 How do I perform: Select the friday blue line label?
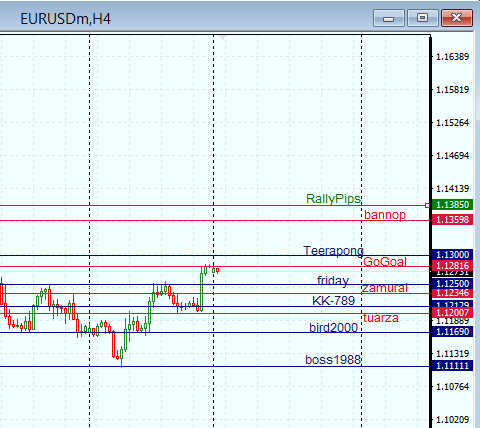click(x=333, y=281)
